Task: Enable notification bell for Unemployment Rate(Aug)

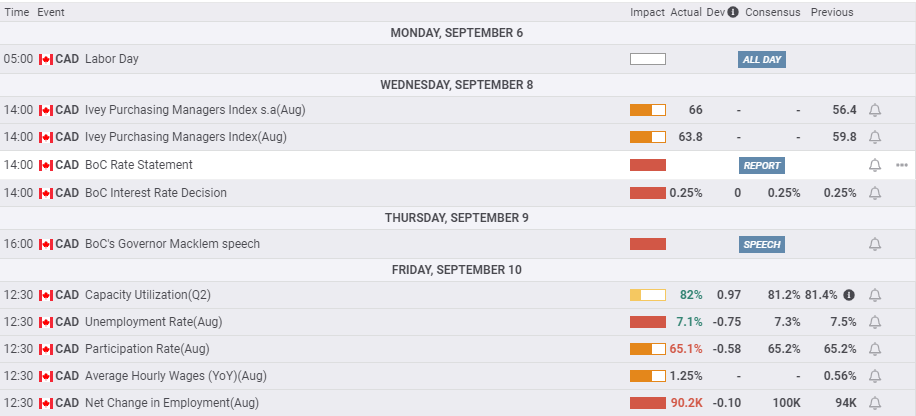Action: 875,322
